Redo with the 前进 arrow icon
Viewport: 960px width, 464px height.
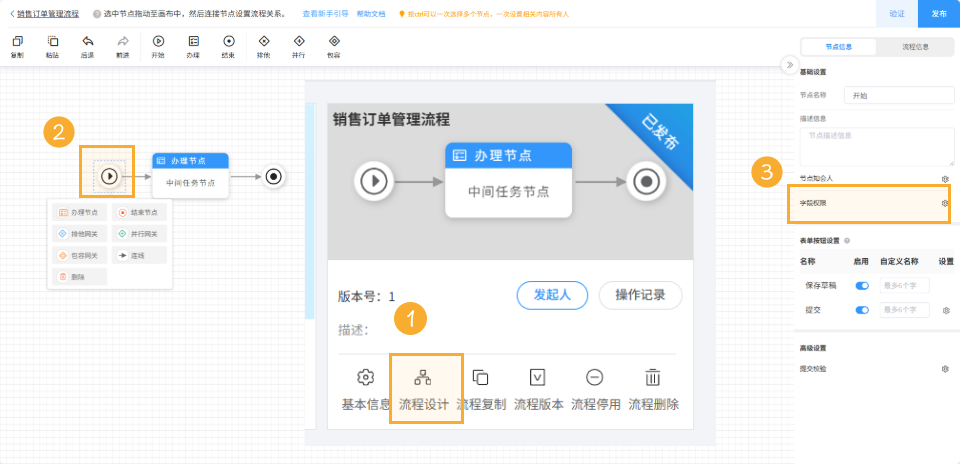pos(123,42)
